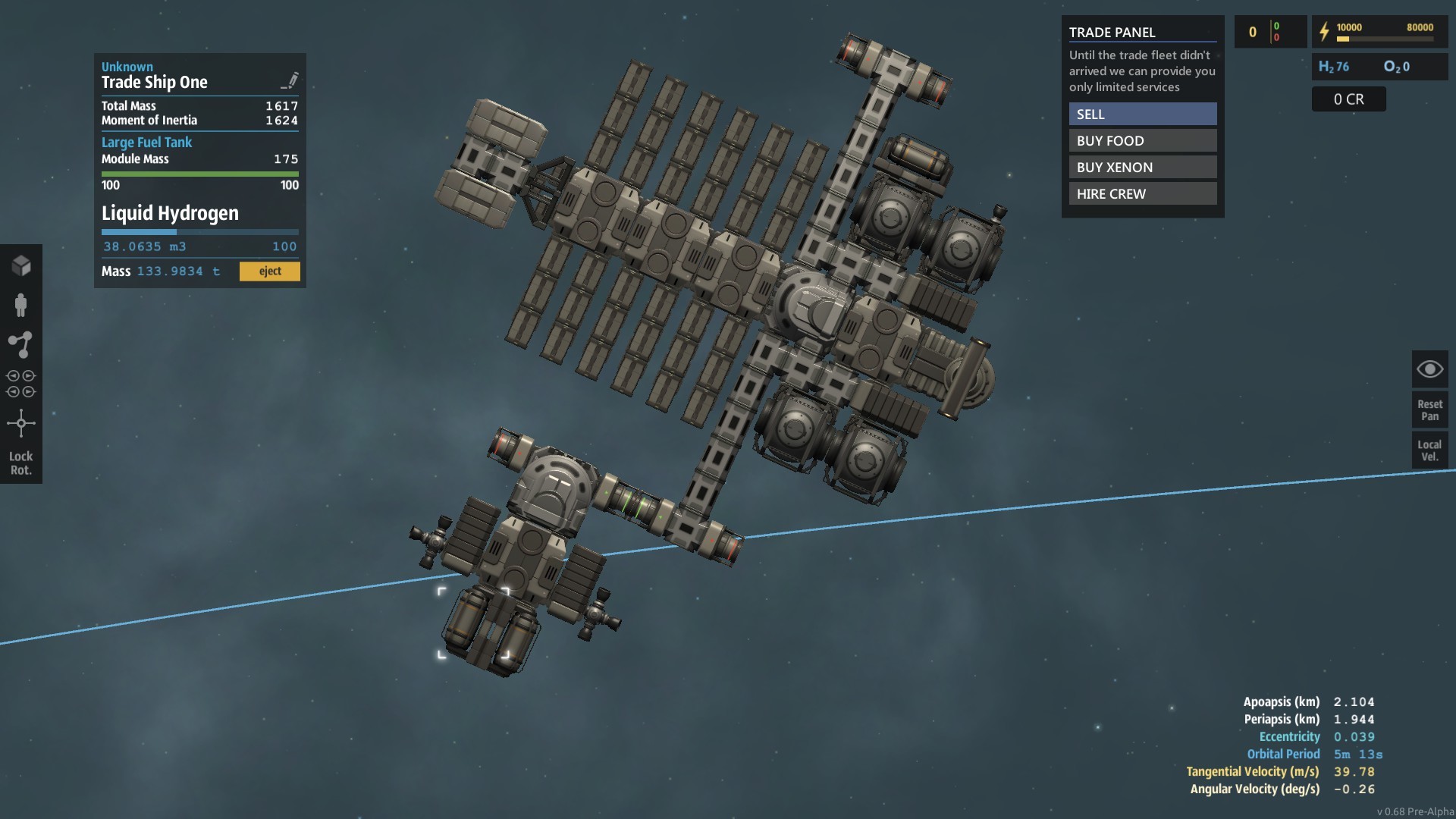Click the HIRE CREW button
Viewport: 1456px width, 819px height.
click(x=1142, y=192)
